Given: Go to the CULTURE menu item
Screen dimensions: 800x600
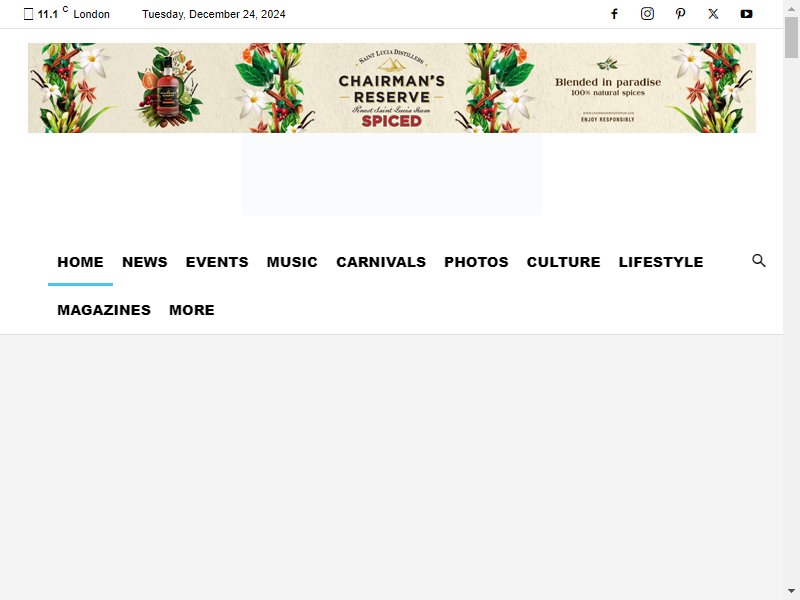Looking at the screenshot, I should (563, 262).
